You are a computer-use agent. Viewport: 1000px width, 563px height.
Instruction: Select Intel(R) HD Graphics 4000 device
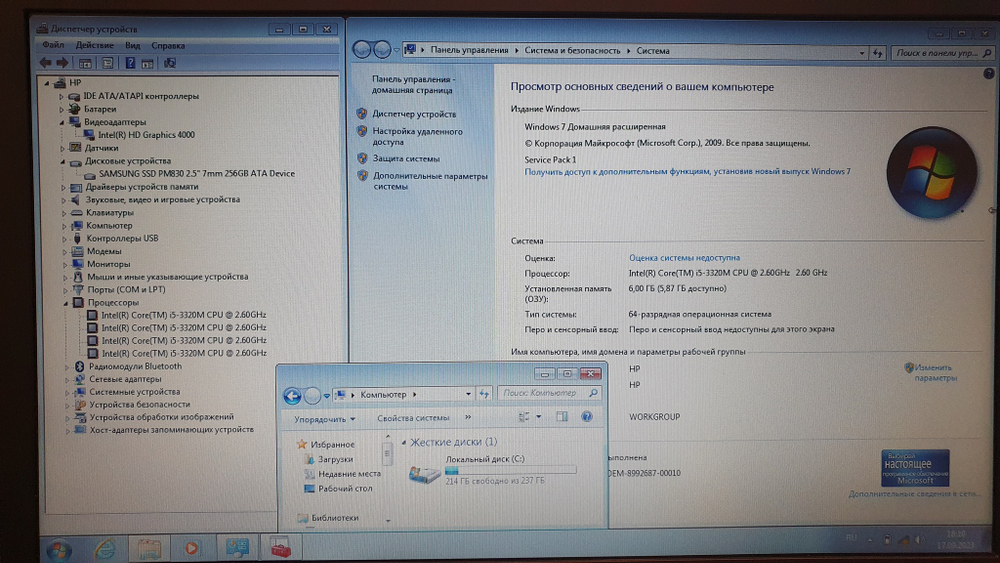(146, 135)
